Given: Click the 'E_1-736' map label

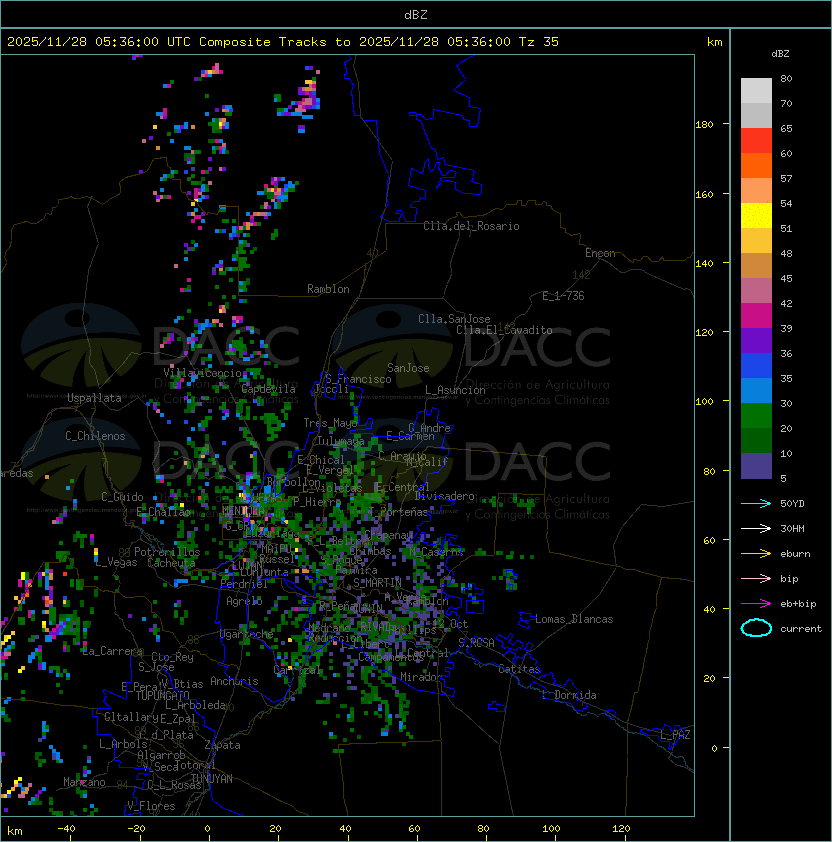Looking at the screenshot, I should click(563, 296).
